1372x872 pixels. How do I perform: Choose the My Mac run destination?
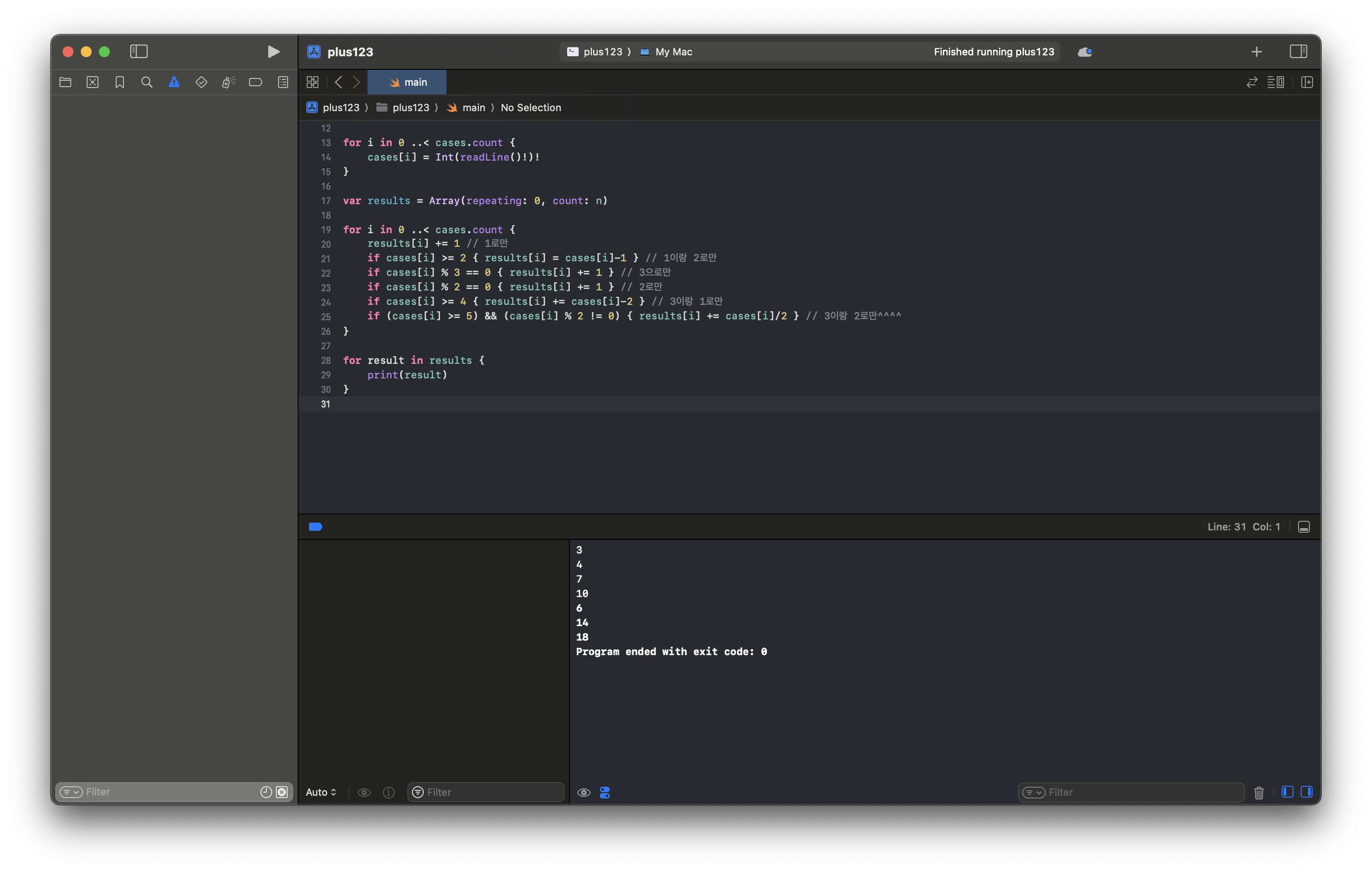tap(673, 52)
